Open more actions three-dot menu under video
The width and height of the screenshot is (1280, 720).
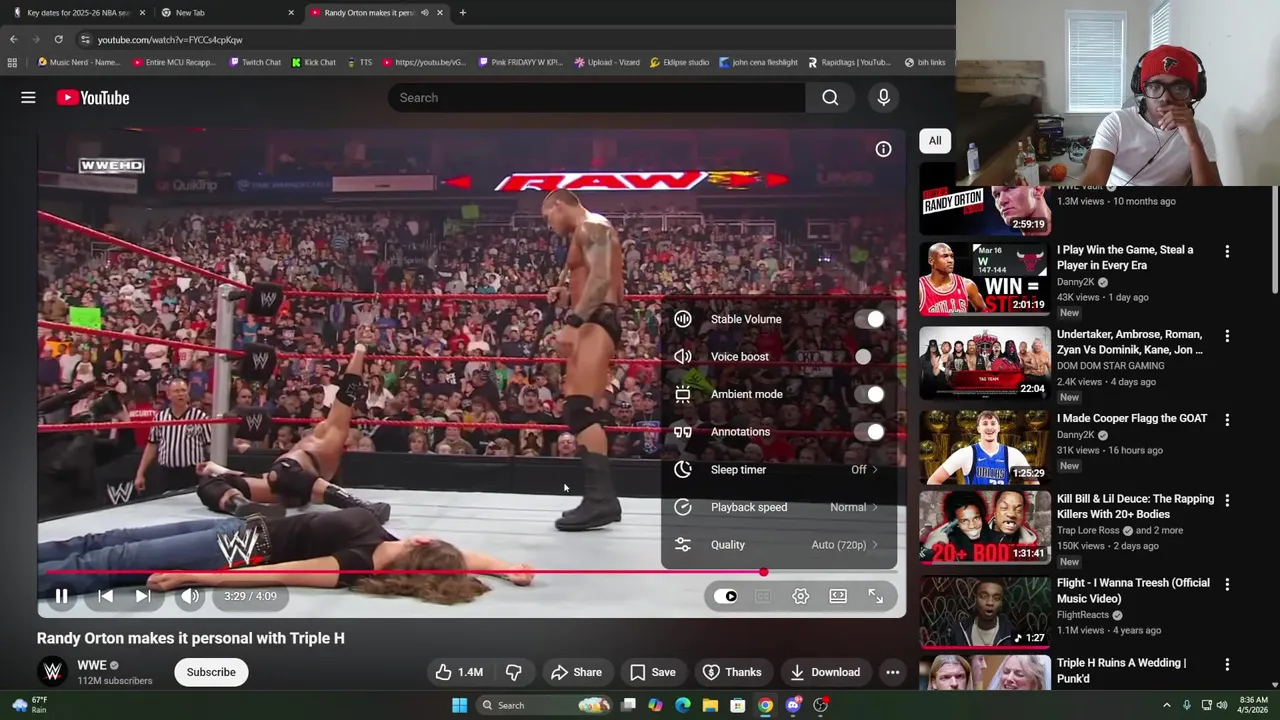tap(892, 672)
